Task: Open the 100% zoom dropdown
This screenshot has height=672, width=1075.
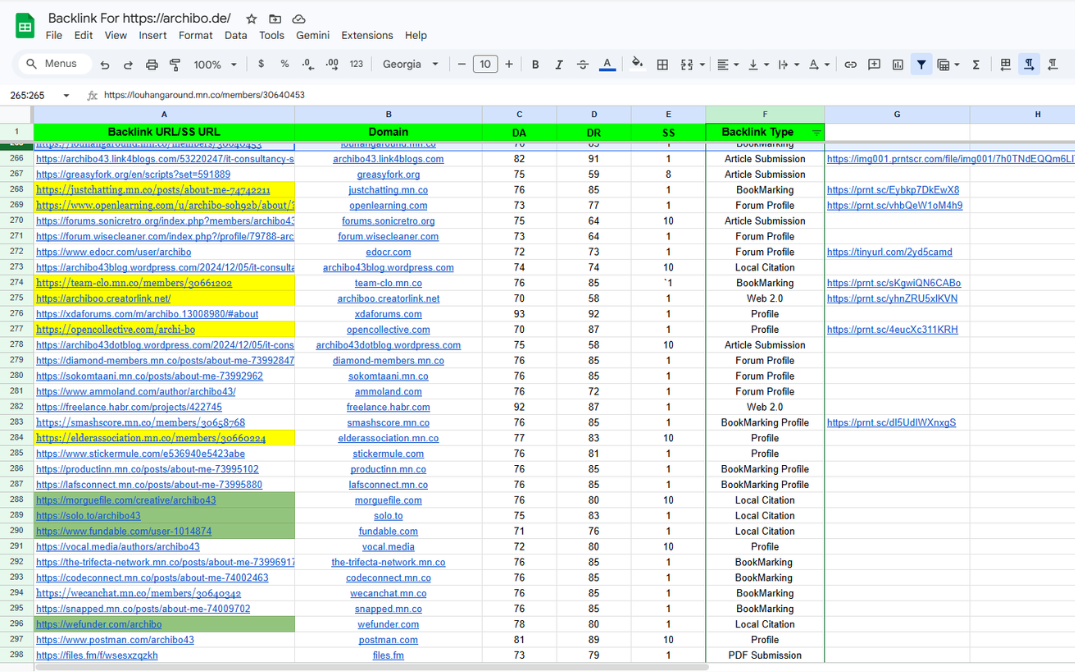Action: [215, 65]
